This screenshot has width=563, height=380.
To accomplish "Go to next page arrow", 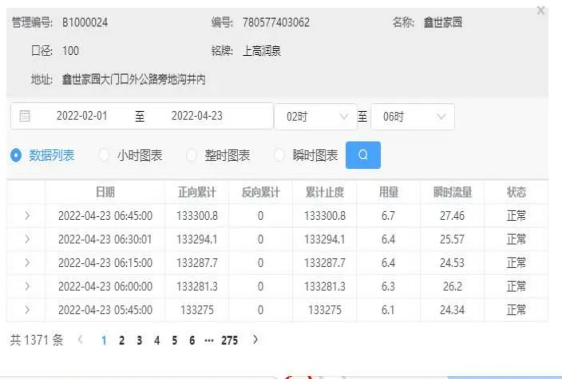I will point(255,340).
